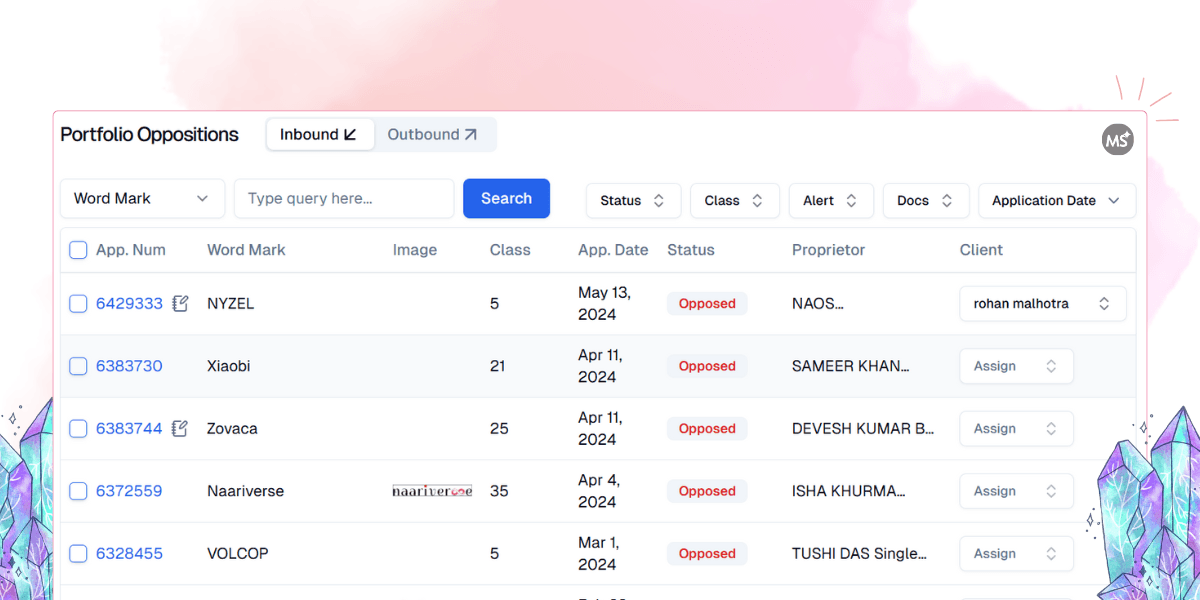The width and height of the screenshot is (1200, 600).
Task: Click the Naariverse trademark logo image
Action: coord(432,491)
